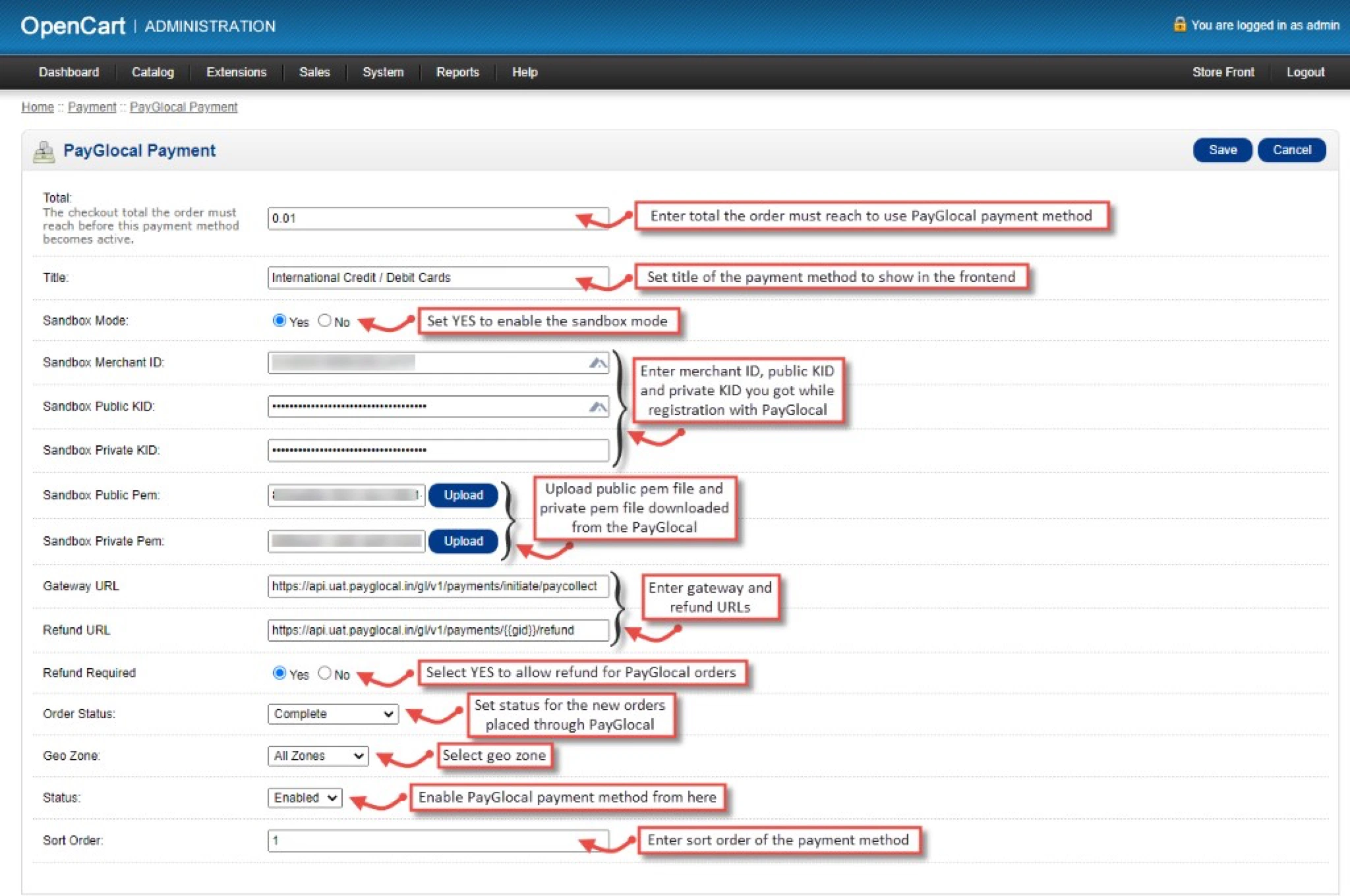
Task: Click the 'Refund Required' label
Action: 89,673
